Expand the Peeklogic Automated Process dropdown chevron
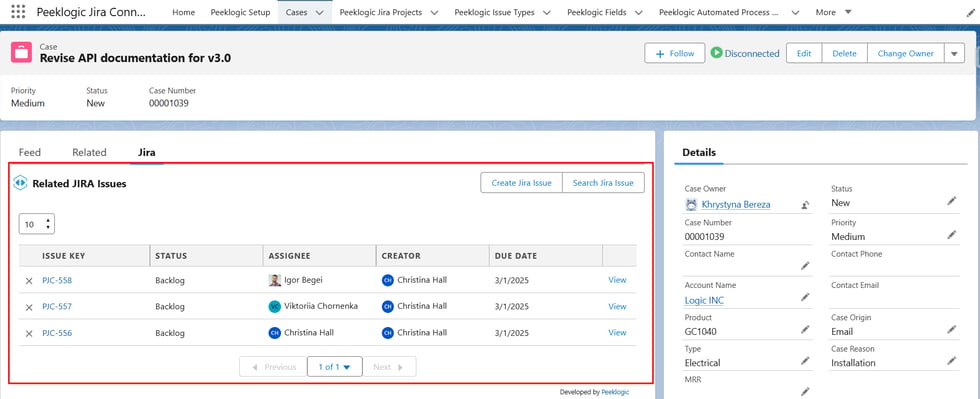Screen dimensions: 980x399 click(x=795, y=13)
